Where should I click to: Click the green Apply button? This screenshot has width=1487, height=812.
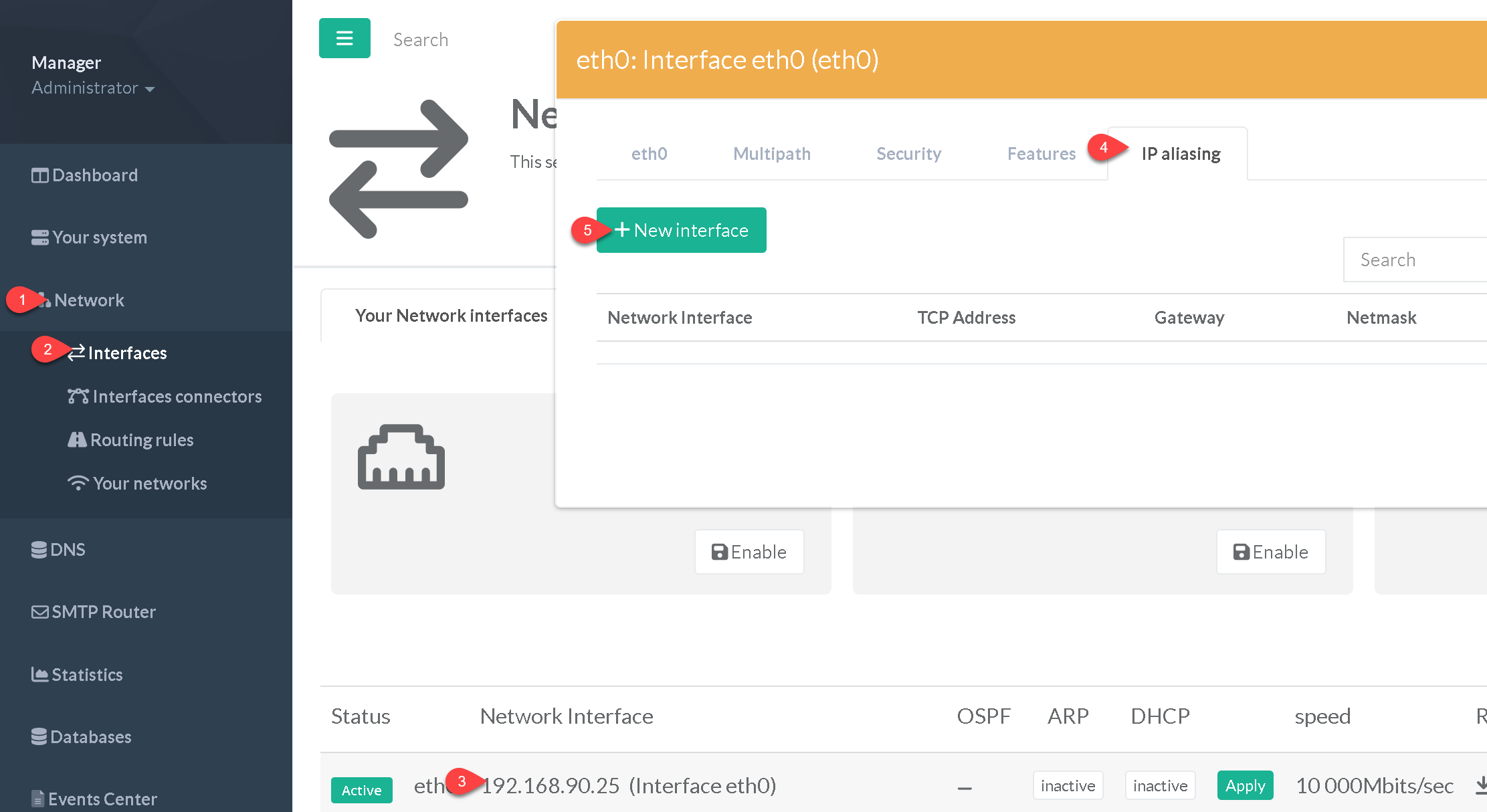(x=1245, y=785)
